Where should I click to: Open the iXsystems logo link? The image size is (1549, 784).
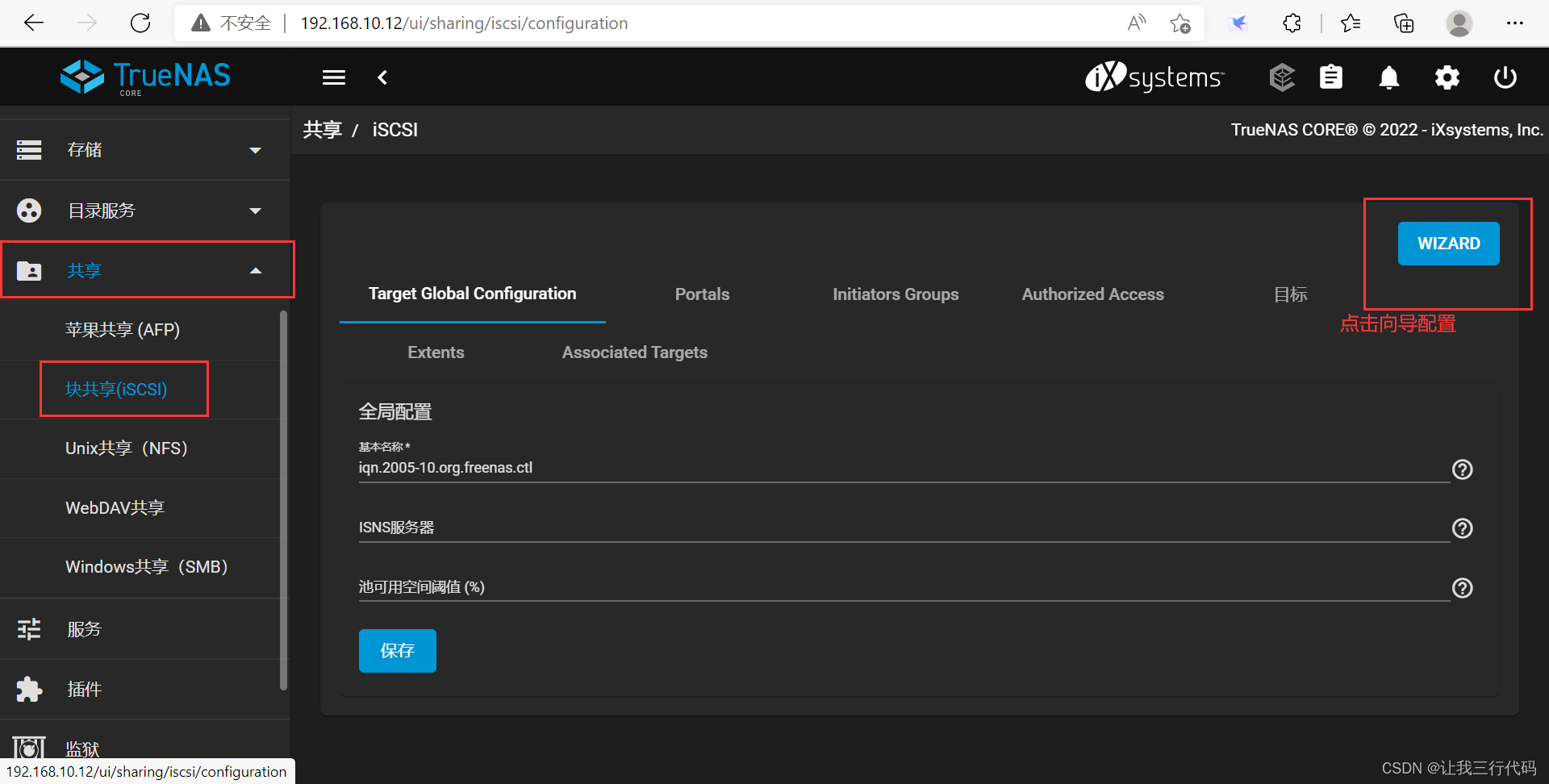point(1154,77)
